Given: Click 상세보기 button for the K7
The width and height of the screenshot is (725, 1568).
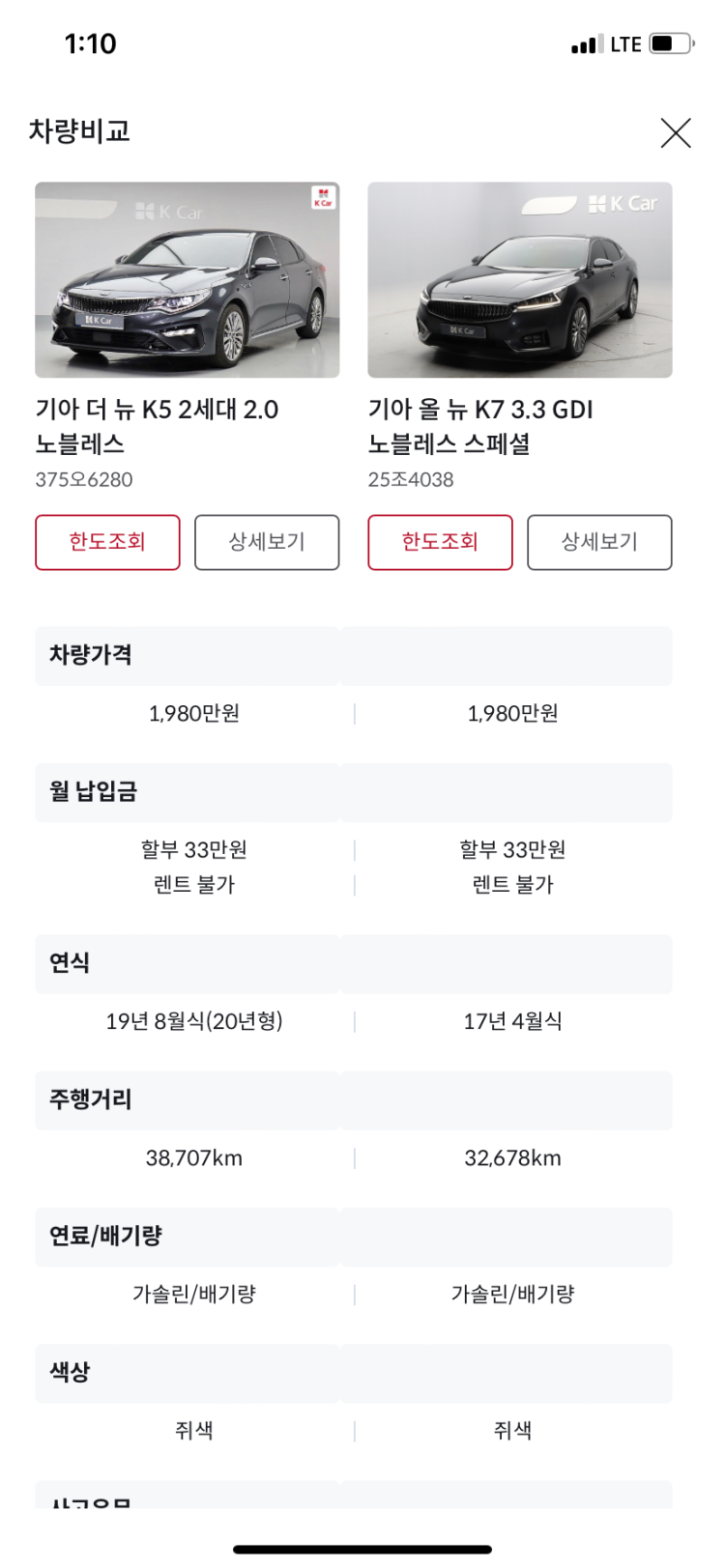Looking at the screenshot, I should [599, 542].
